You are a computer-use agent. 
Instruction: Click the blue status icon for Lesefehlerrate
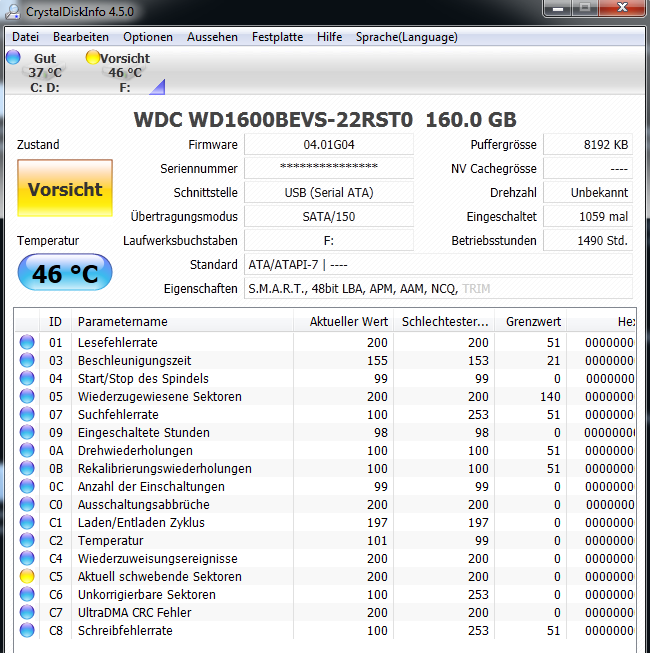[x=27, y=342]
